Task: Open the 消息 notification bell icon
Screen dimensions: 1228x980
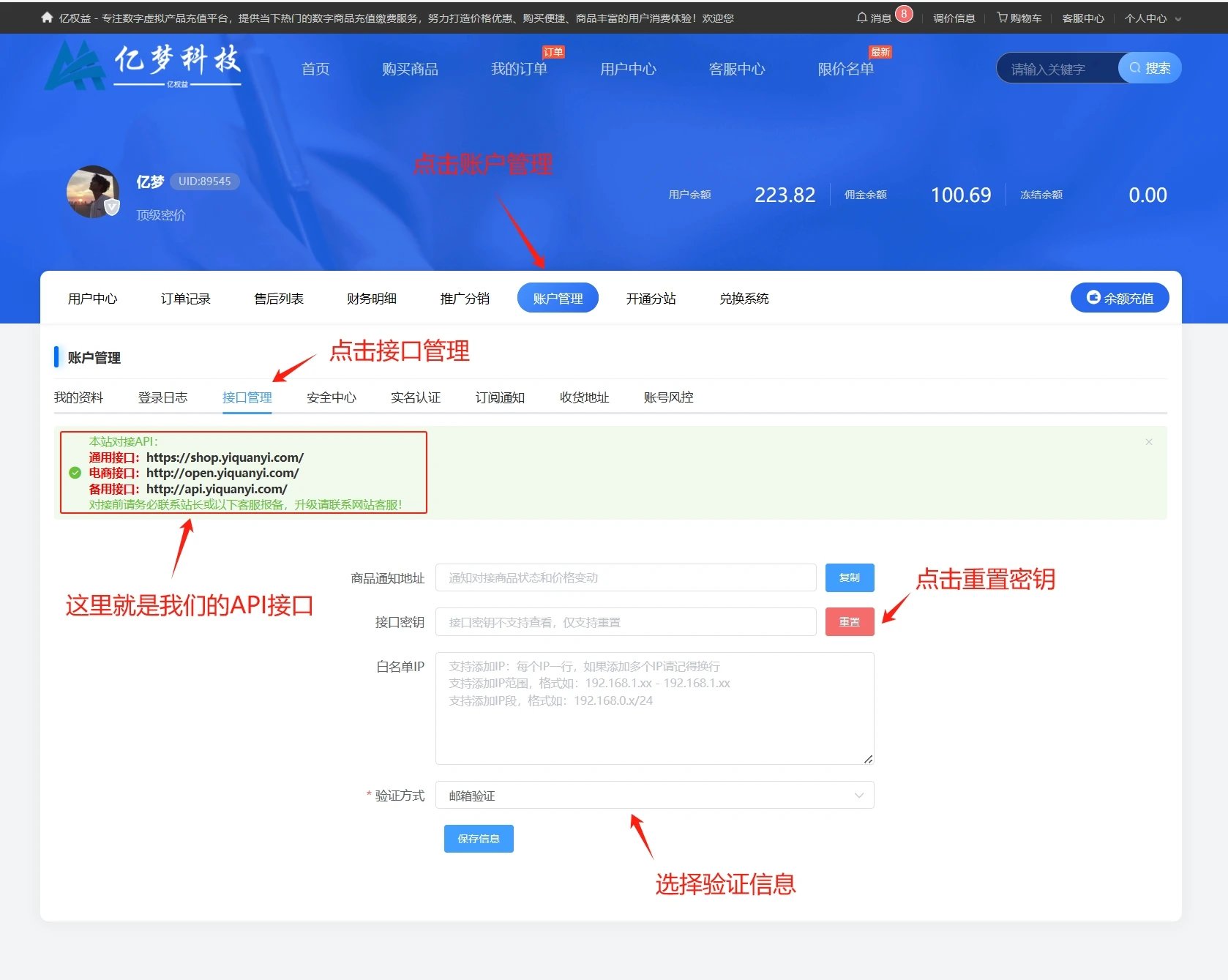Action: 861,18
